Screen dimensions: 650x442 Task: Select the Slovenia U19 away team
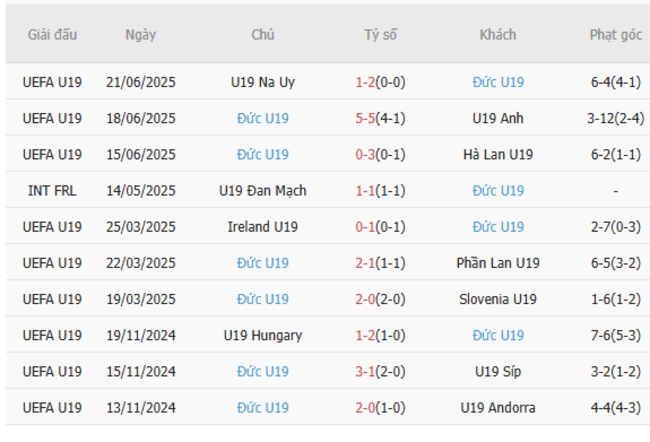[498, 298]
